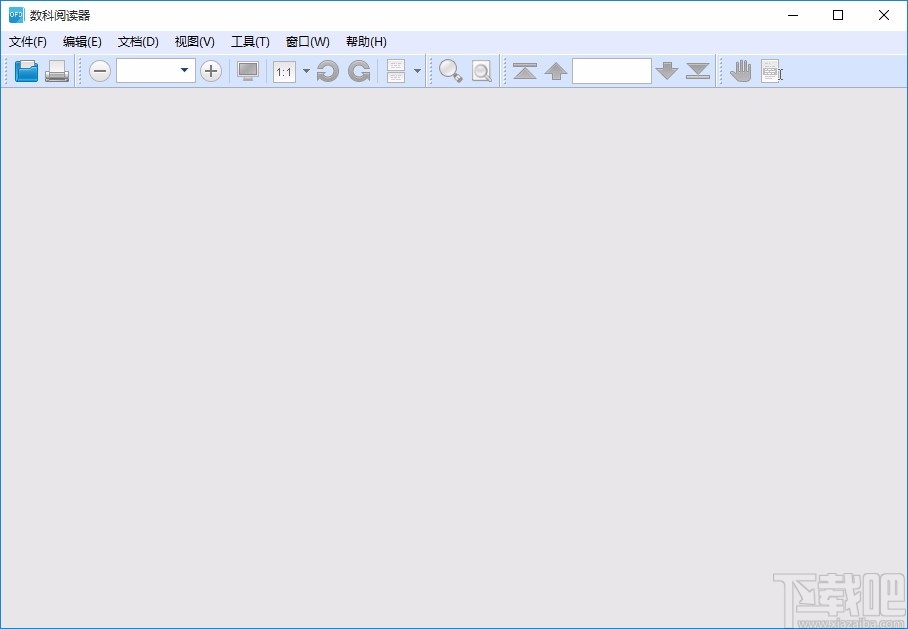Click the page number input field
This screenshot has height=629, width=908.
tap(611, 71)
